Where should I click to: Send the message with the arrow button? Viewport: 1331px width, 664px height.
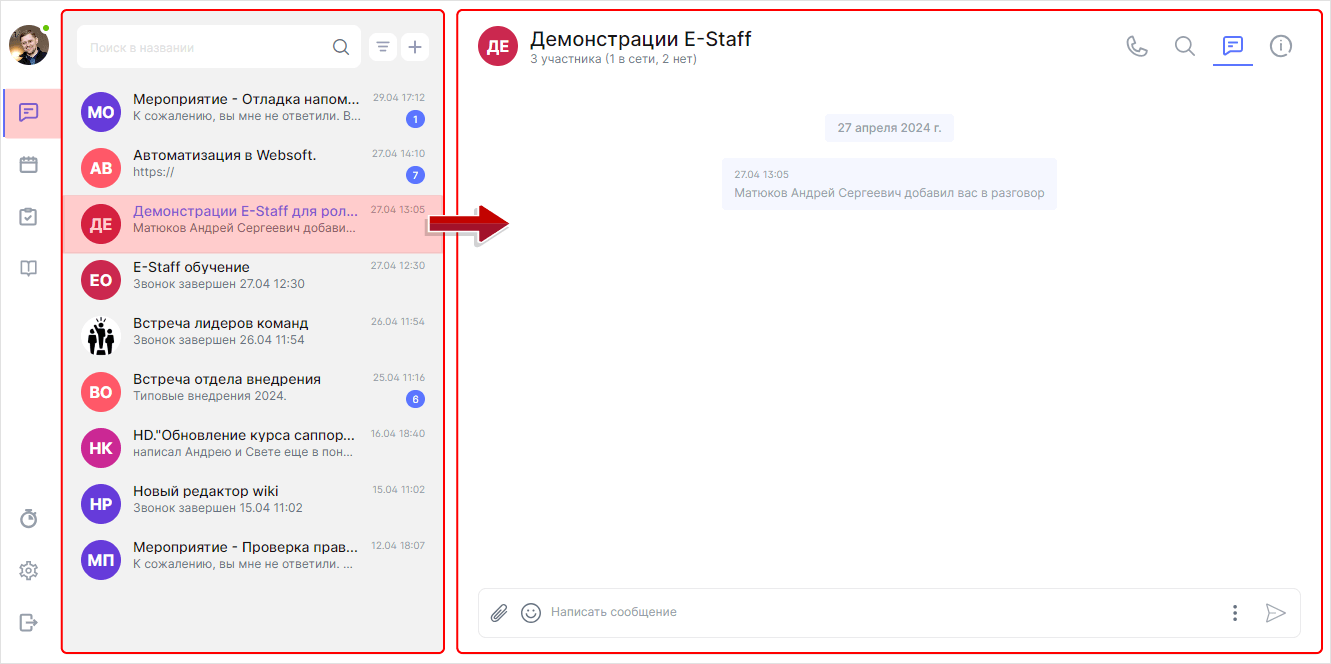tap(1276, 613)
